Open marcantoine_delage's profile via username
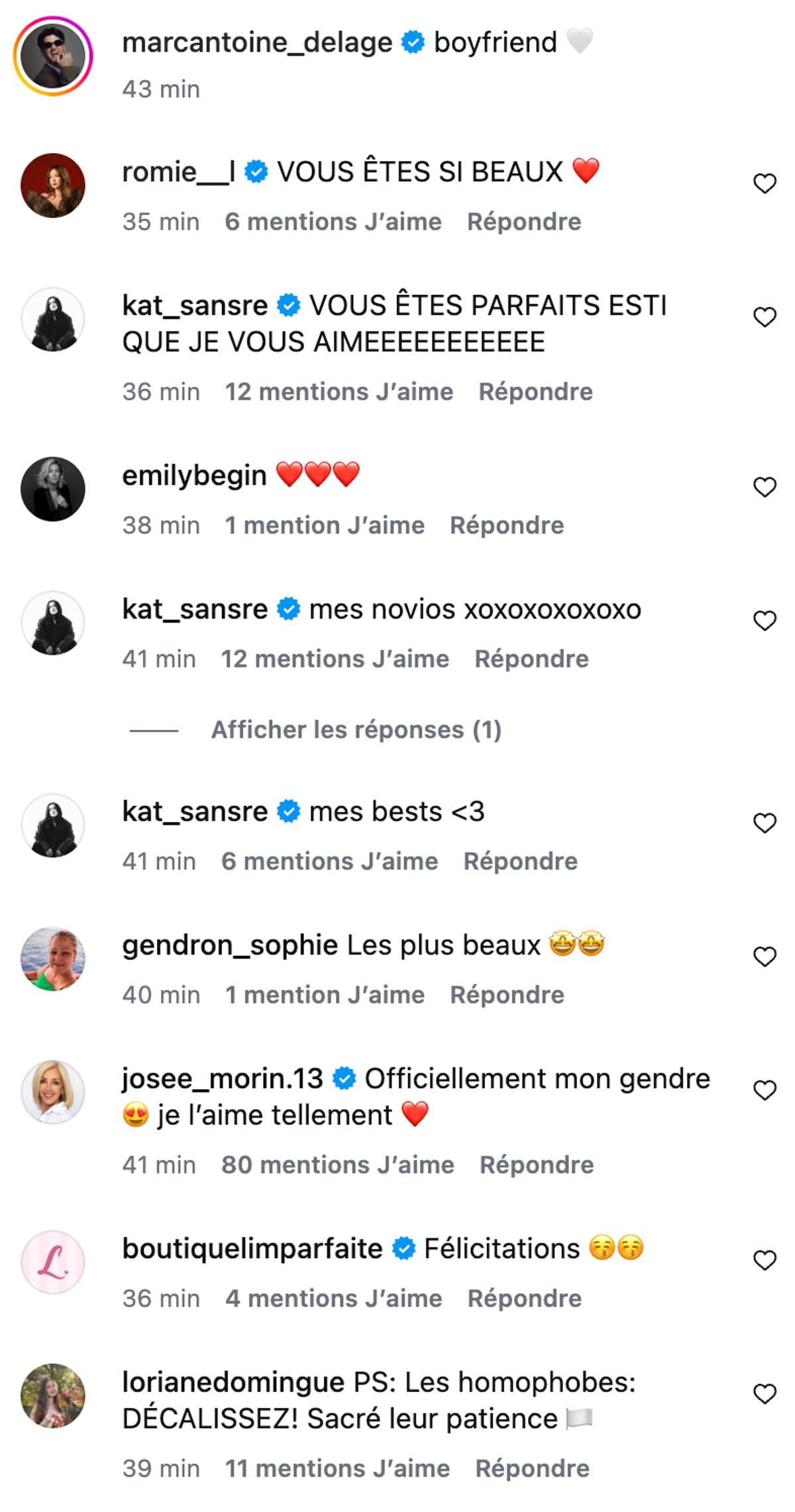The image size is (795, 1512). (x=259, y=41)
